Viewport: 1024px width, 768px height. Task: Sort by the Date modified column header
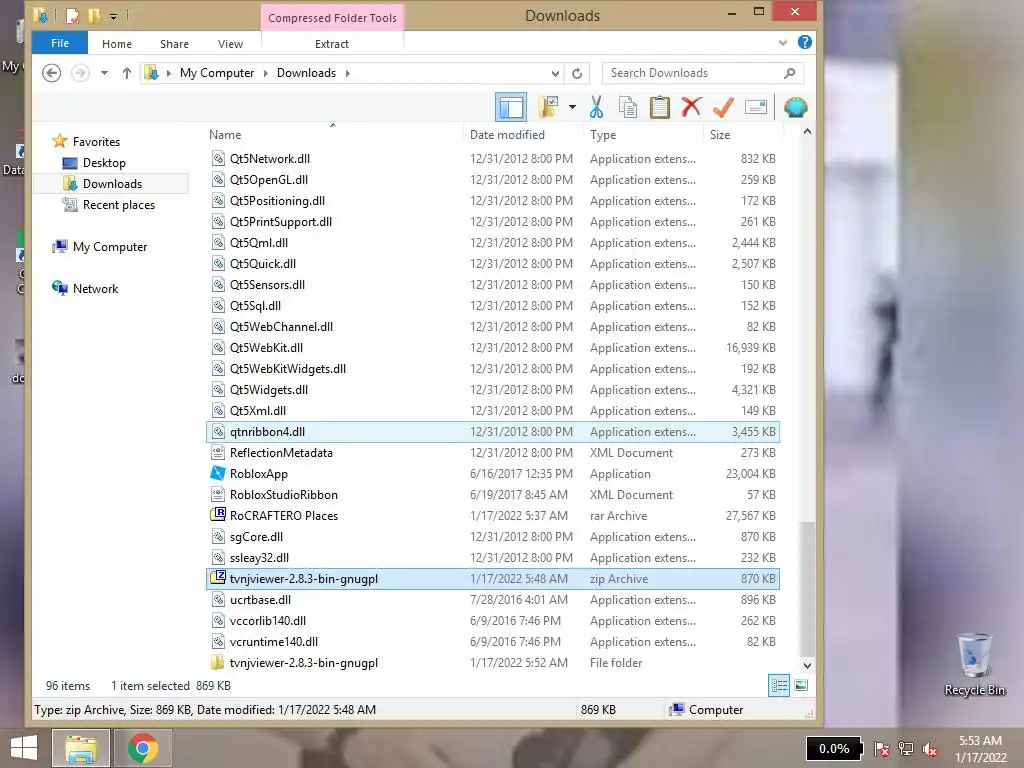[507, 135]
